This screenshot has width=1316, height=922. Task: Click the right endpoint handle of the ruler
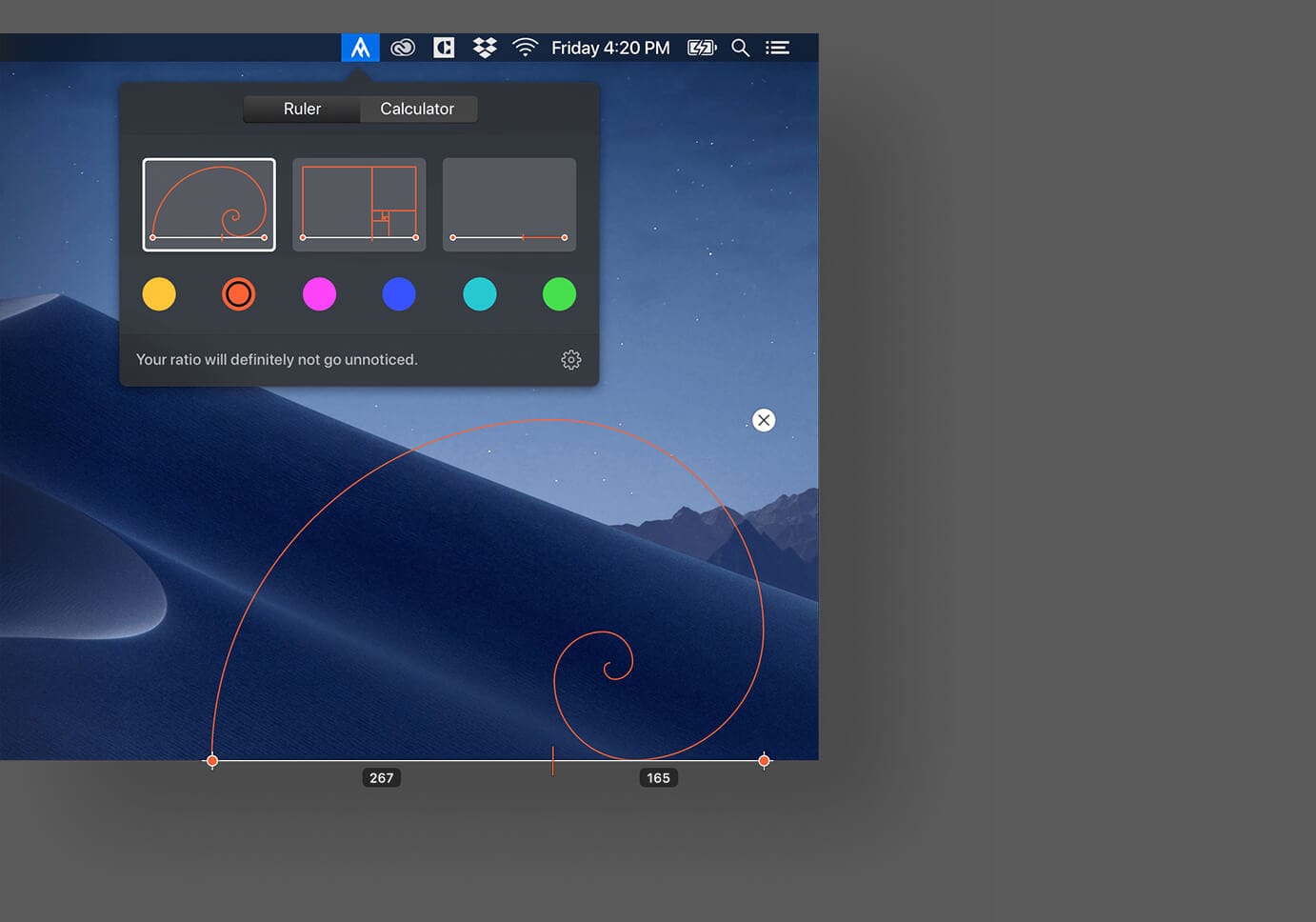764,760
